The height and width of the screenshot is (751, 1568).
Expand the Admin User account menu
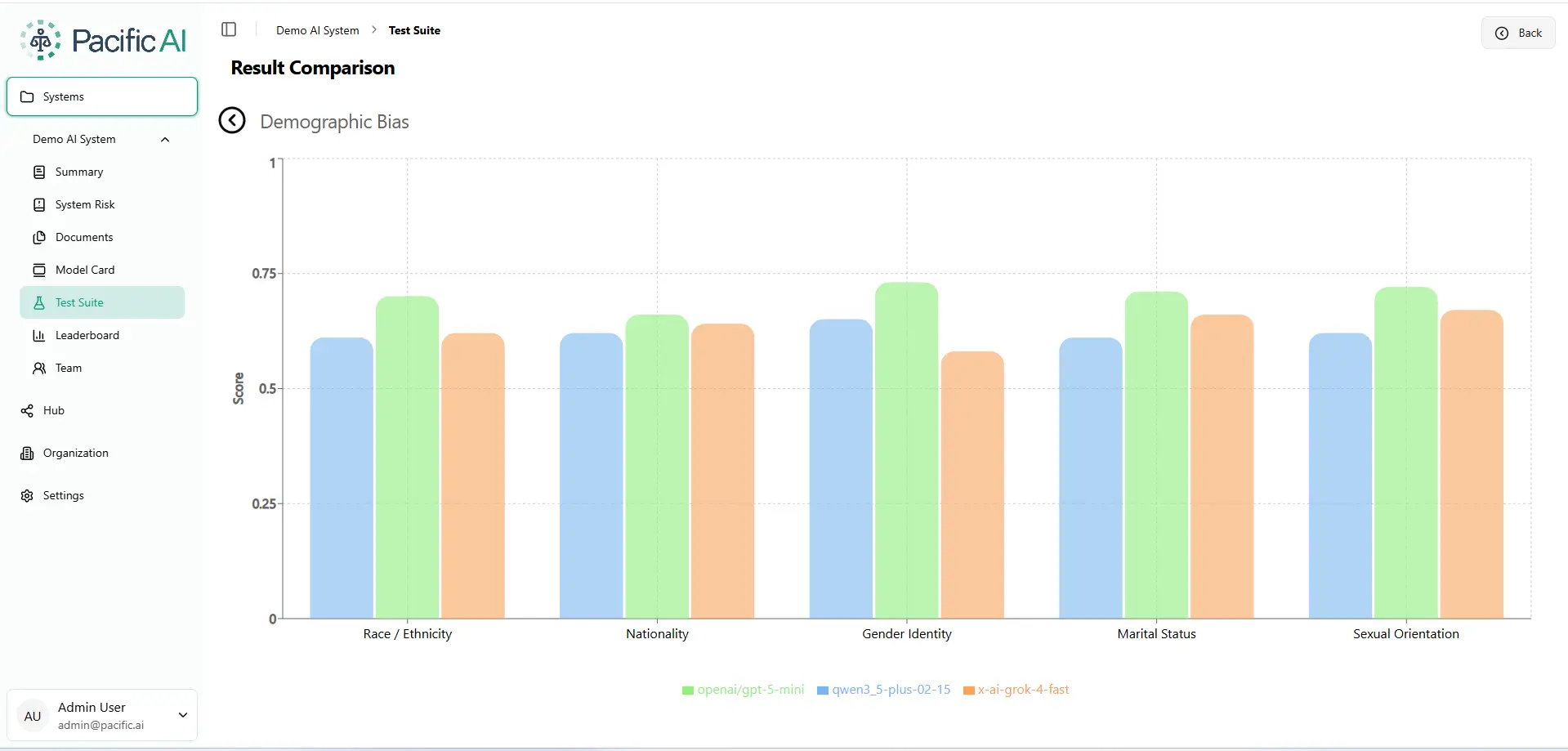pos(182,714)
